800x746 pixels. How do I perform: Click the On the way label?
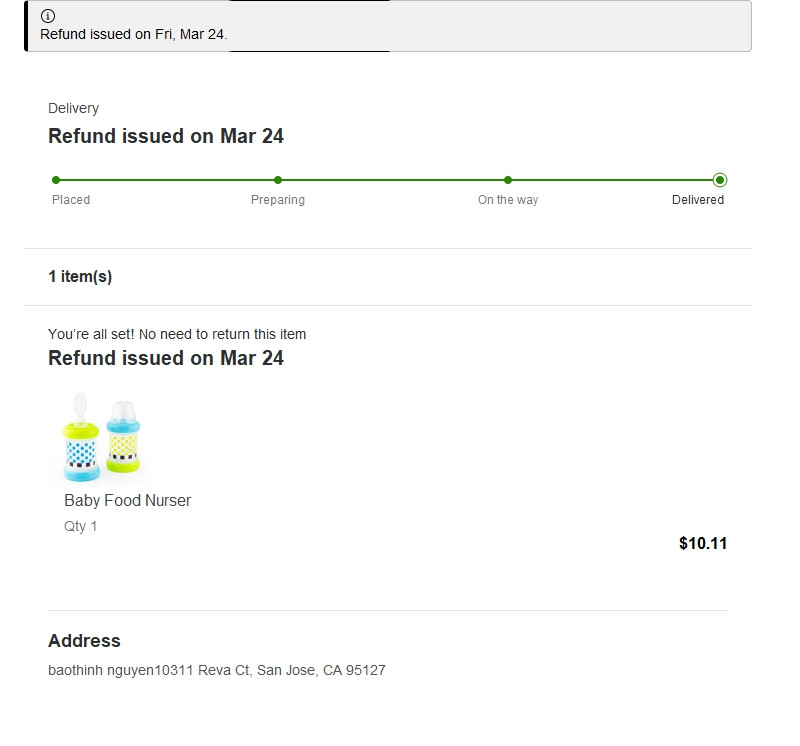pos(508,200)
